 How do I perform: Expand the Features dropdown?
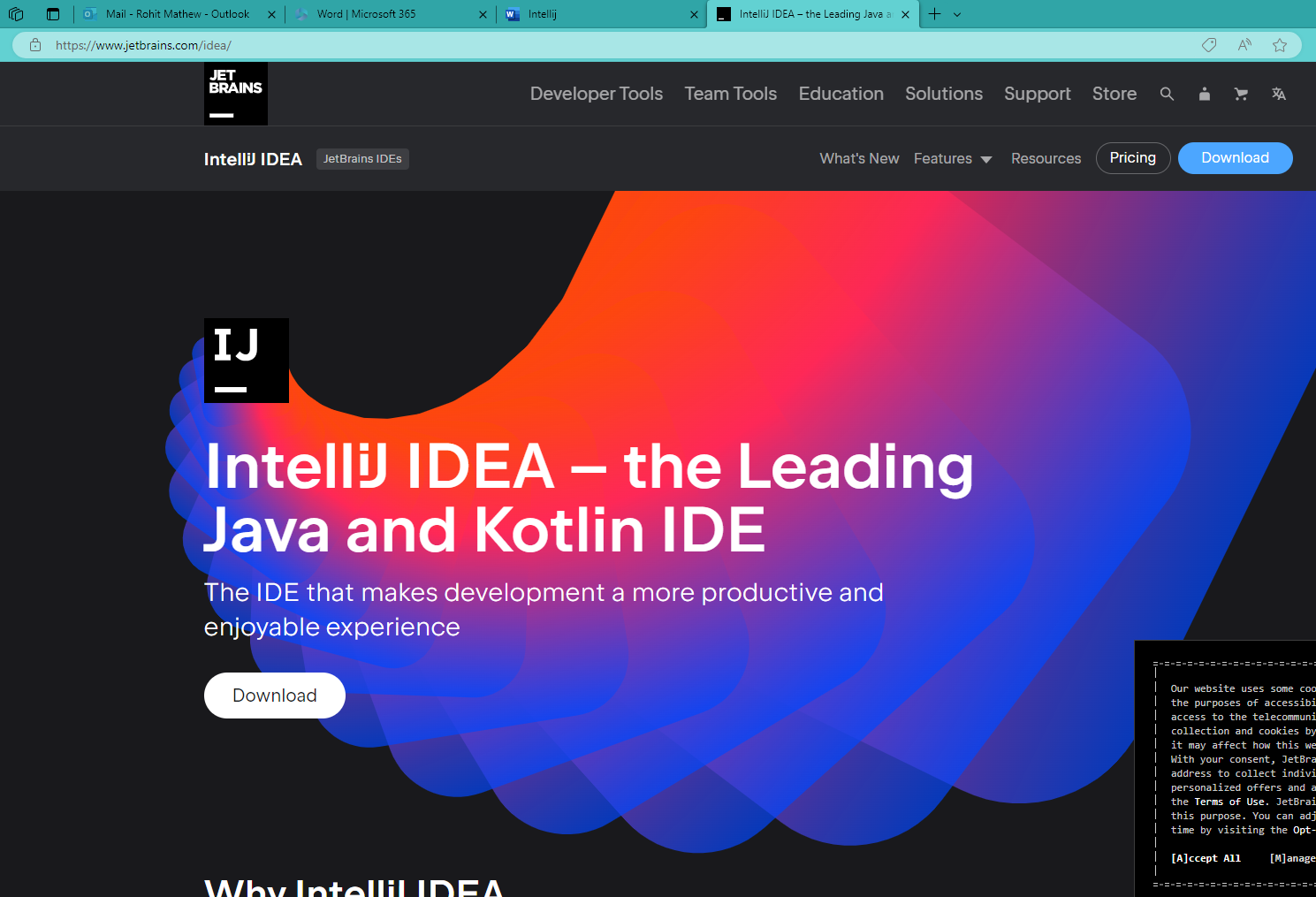(953, 158)
